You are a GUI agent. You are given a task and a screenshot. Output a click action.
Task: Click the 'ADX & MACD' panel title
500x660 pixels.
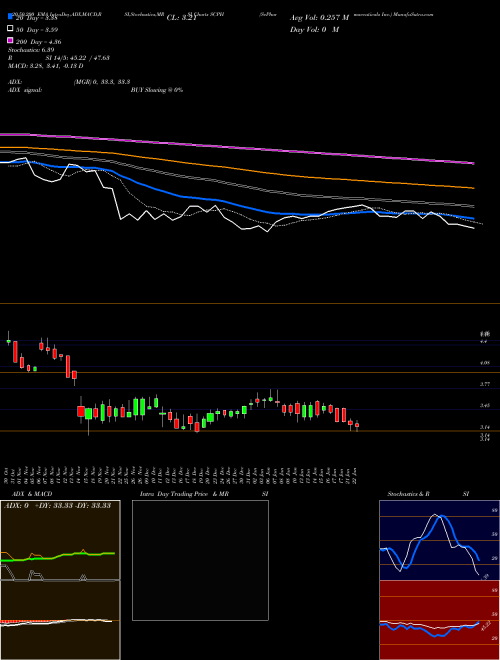pyautogui.click(x=32, y=494)
